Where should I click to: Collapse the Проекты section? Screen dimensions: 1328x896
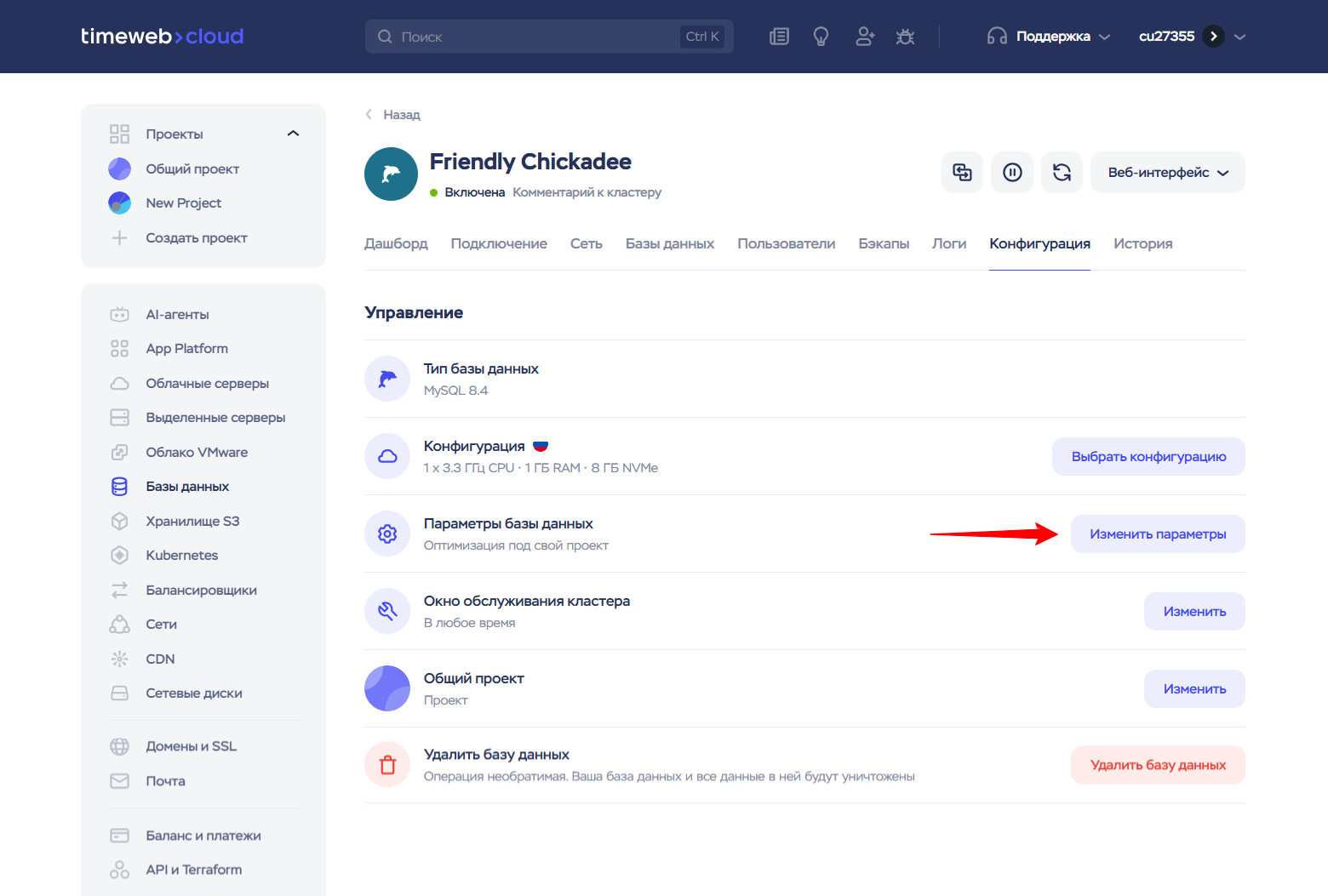293,134
